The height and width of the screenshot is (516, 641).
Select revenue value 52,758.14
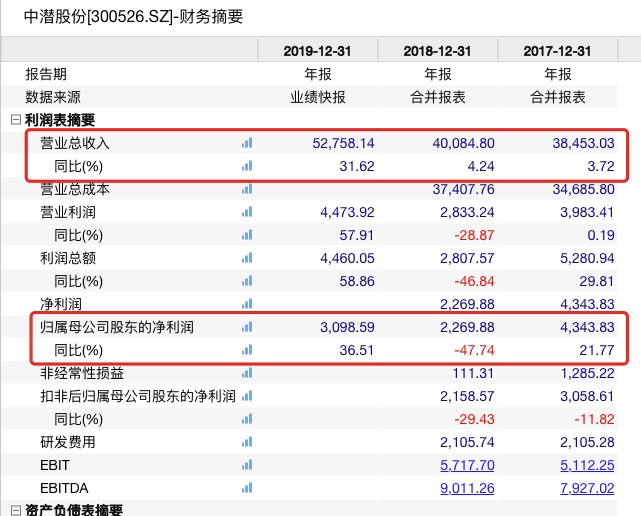point(343,143)
